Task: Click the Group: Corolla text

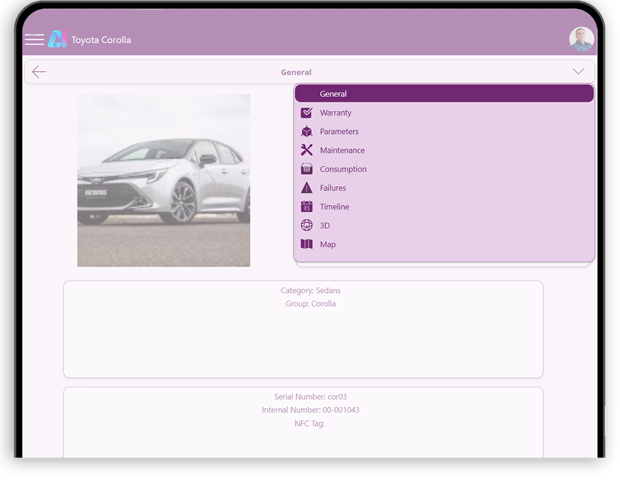Action: pos(310,304)
